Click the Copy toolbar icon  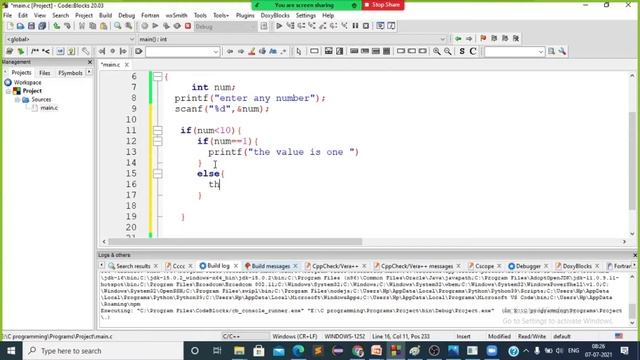pos(93,26)
